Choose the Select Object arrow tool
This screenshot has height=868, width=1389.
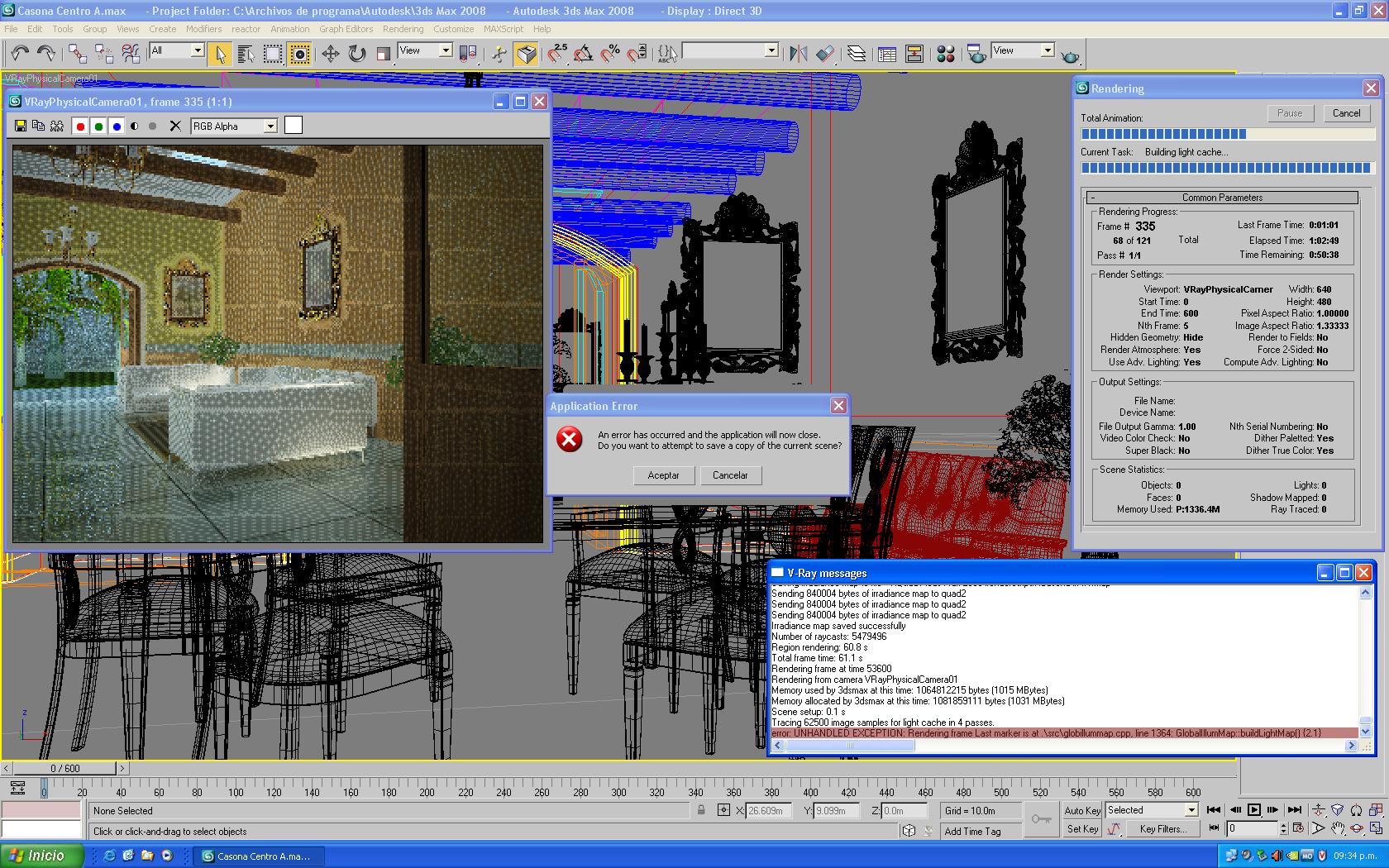pos(219,54)
